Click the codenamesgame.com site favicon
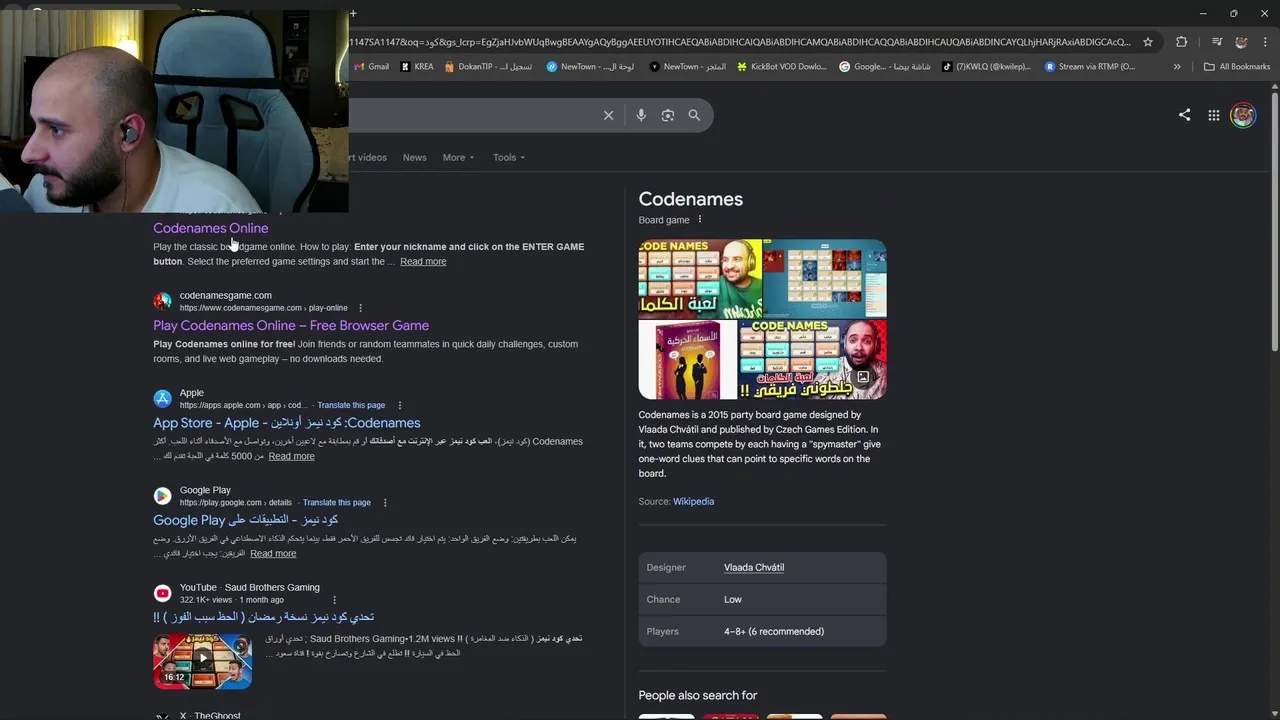 [x=162, y=301]
